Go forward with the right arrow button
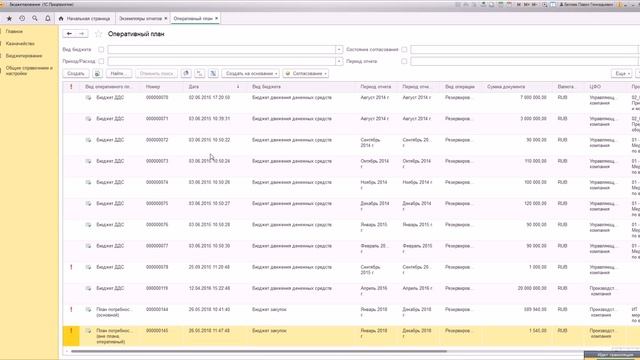Screen dimensions: 640x360 (82, 34)
